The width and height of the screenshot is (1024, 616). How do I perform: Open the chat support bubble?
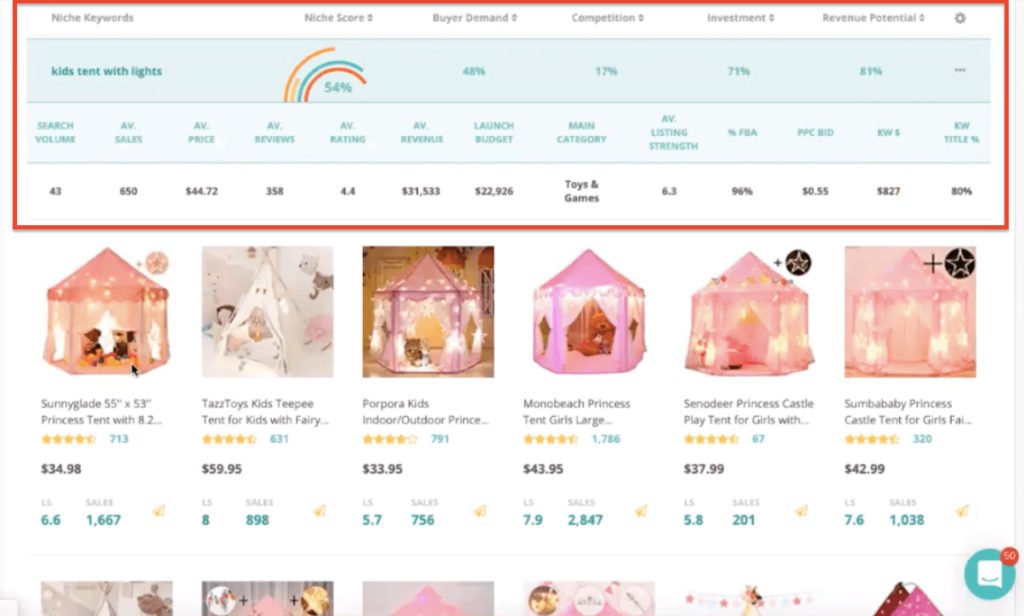coord(989,574)
